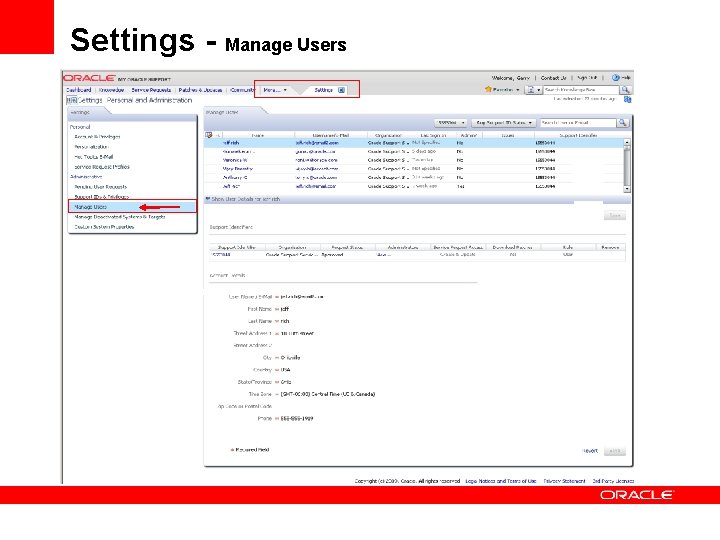This screenshot has width=720, height=540.
Task: Open the Privacy Statement link
Action: click(564, 481)
